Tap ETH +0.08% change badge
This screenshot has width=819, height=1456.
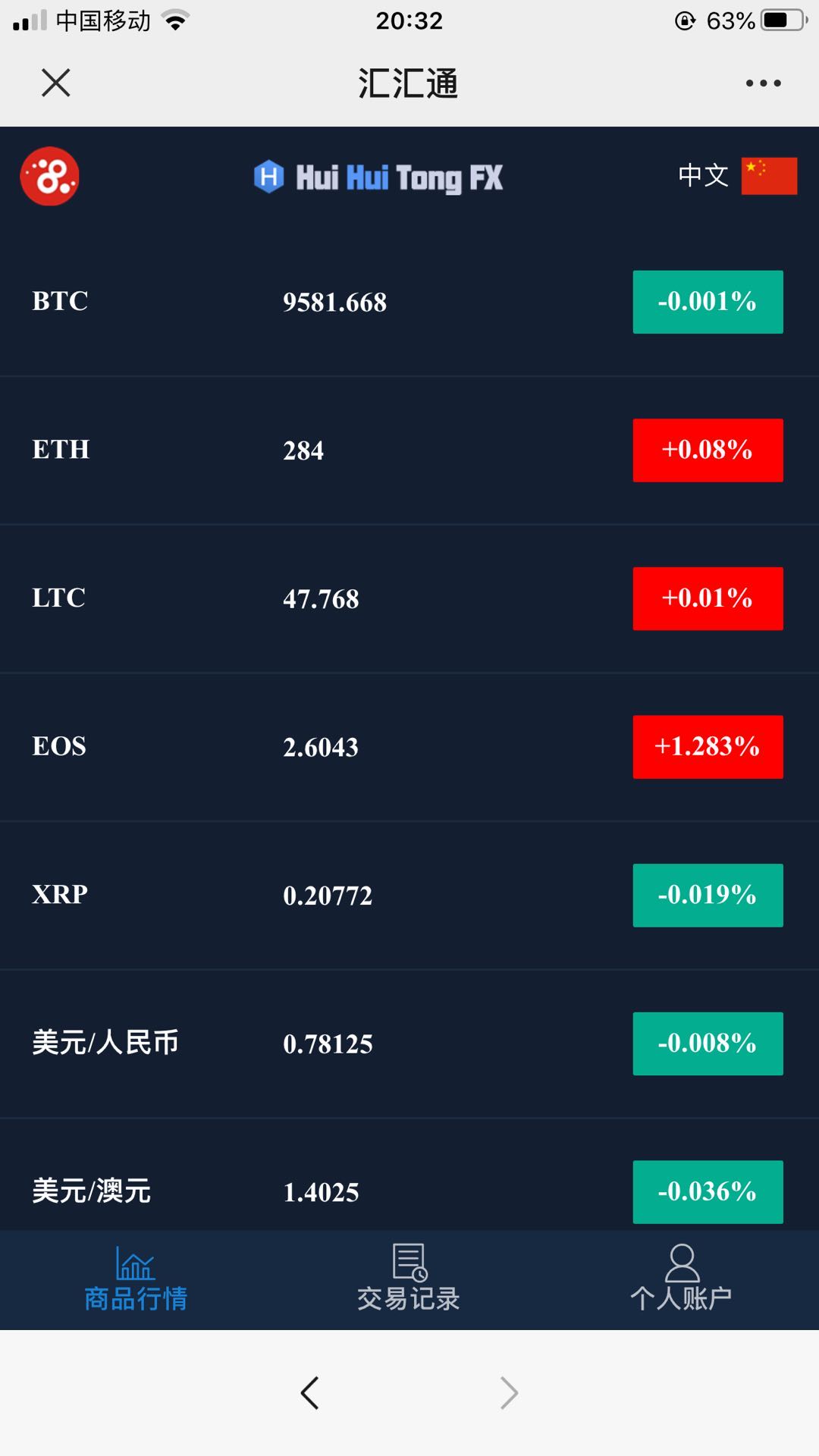[x=708, y=450]
